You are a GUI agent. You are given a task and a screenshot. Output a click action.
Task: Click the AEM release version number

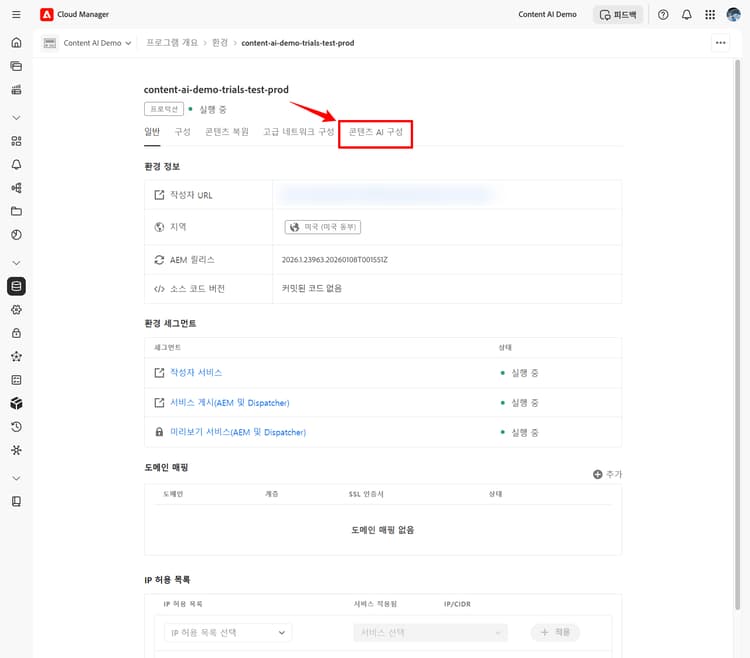[x=334, y=260]
